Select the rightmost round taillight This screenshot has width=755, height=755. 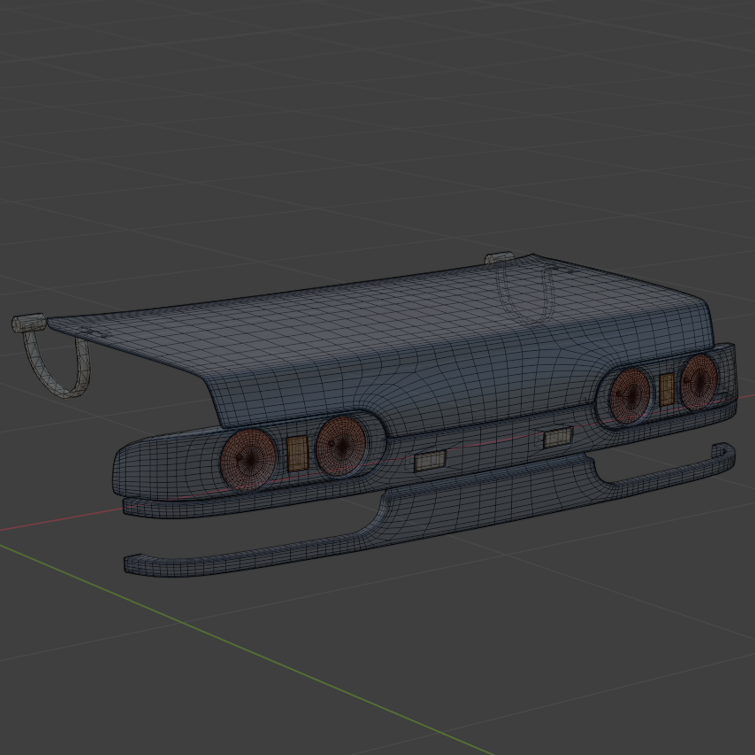[x=700, y=382]
